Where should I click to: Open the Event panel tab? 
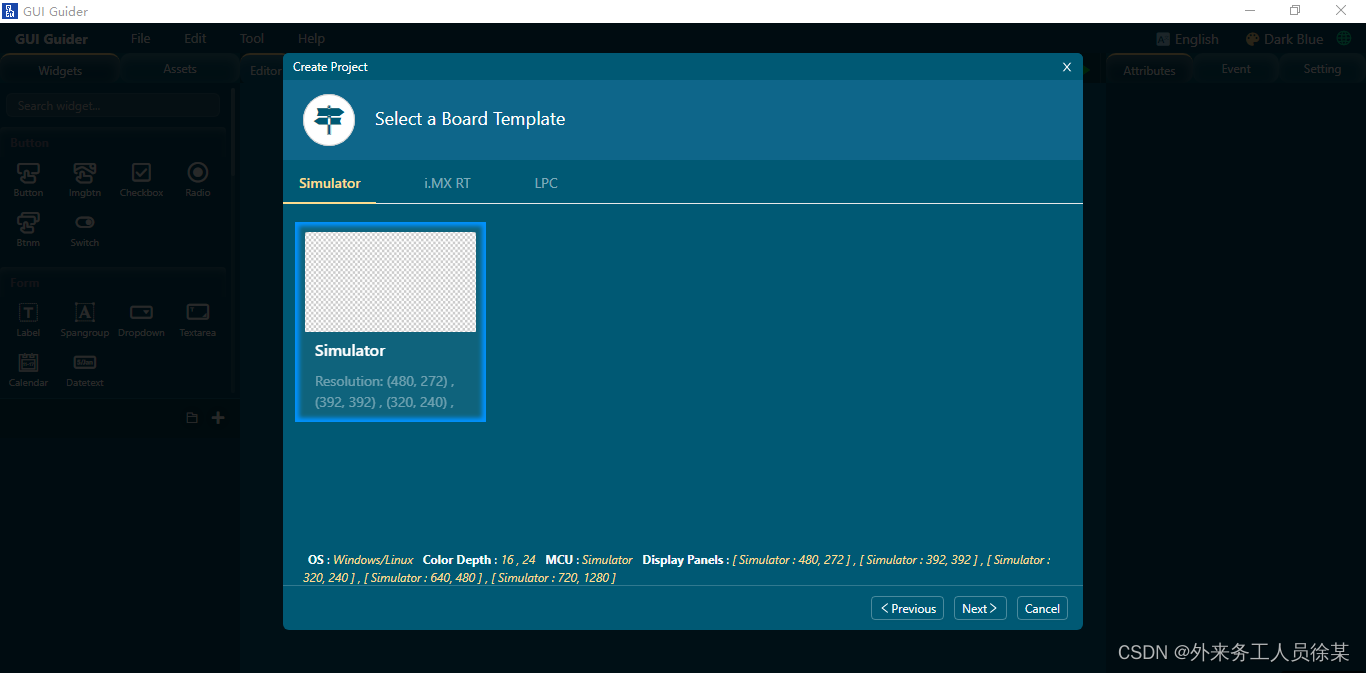[x=1236, y=69]
